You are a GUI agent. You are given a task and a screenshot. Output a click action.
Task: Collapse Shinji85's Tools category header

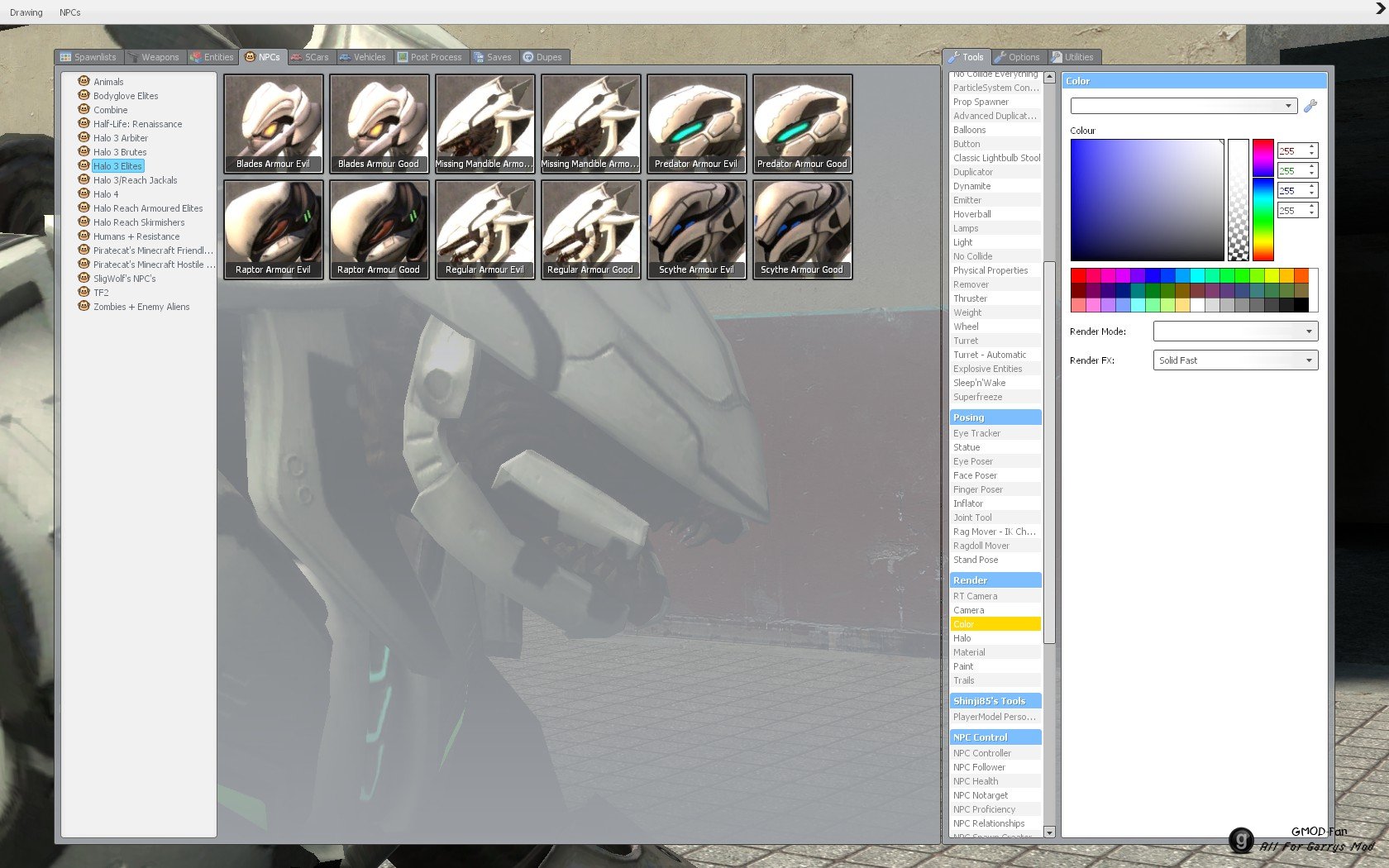[x=995, y=701]
